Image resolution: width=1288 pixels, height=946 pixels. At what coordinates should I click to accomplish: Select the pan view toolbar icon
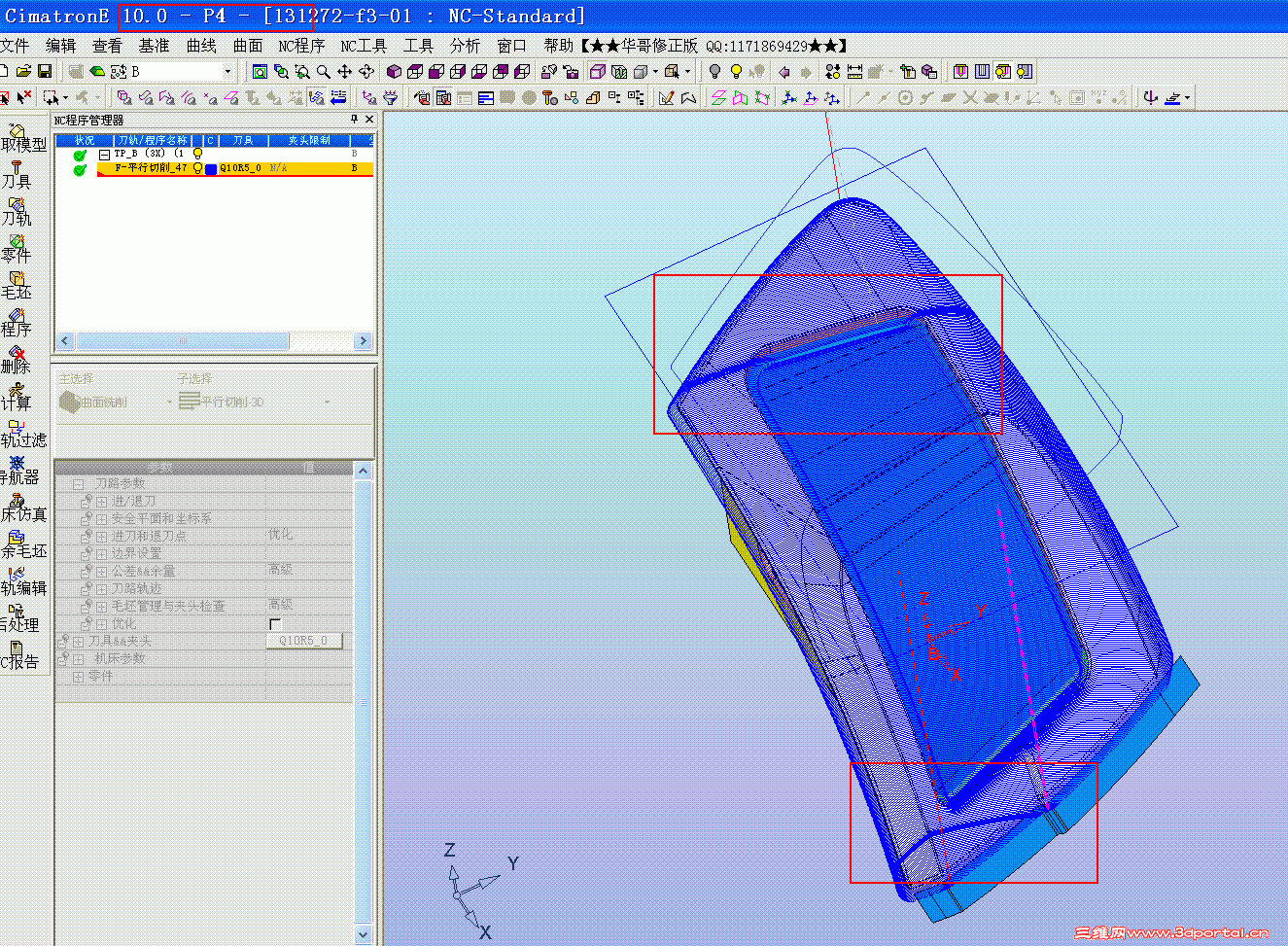pos(344,72)
